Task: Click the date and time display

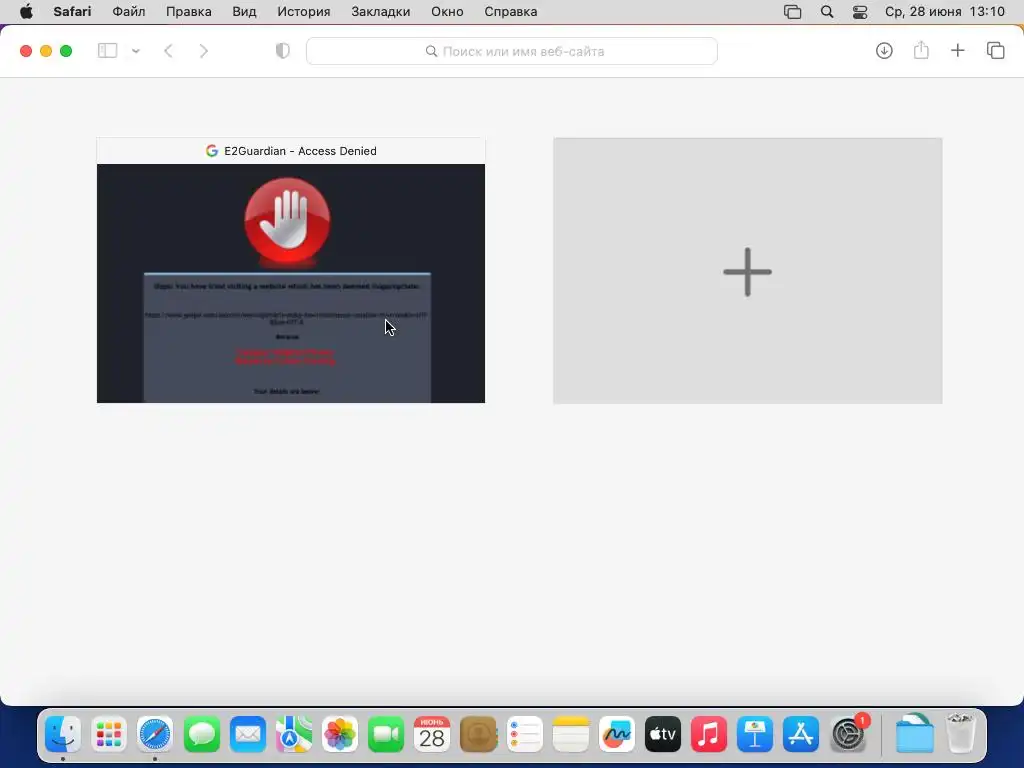Action: (944, 12)
